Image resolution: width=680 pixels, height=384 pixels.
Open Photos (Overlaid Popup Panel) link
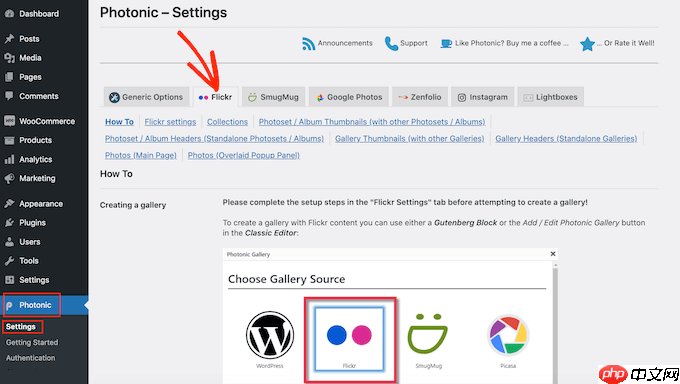[x=244, y=155]
